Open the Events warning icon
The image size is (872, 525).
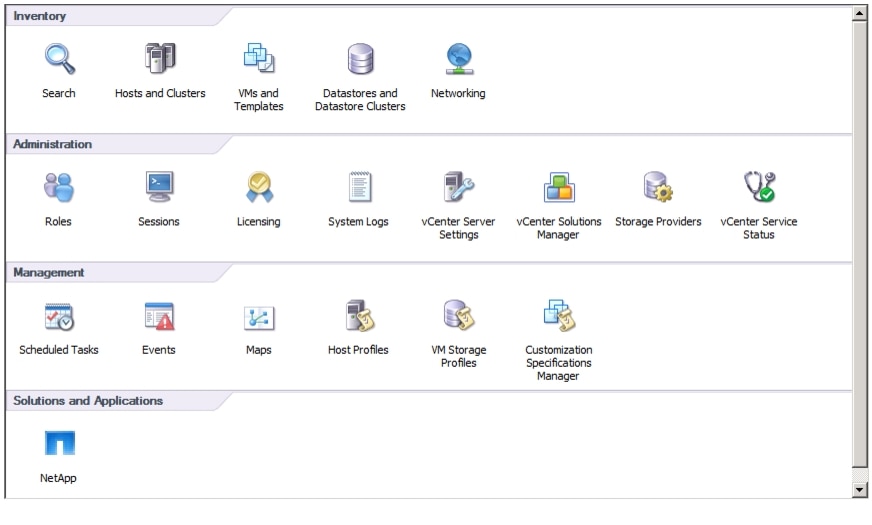159,316
